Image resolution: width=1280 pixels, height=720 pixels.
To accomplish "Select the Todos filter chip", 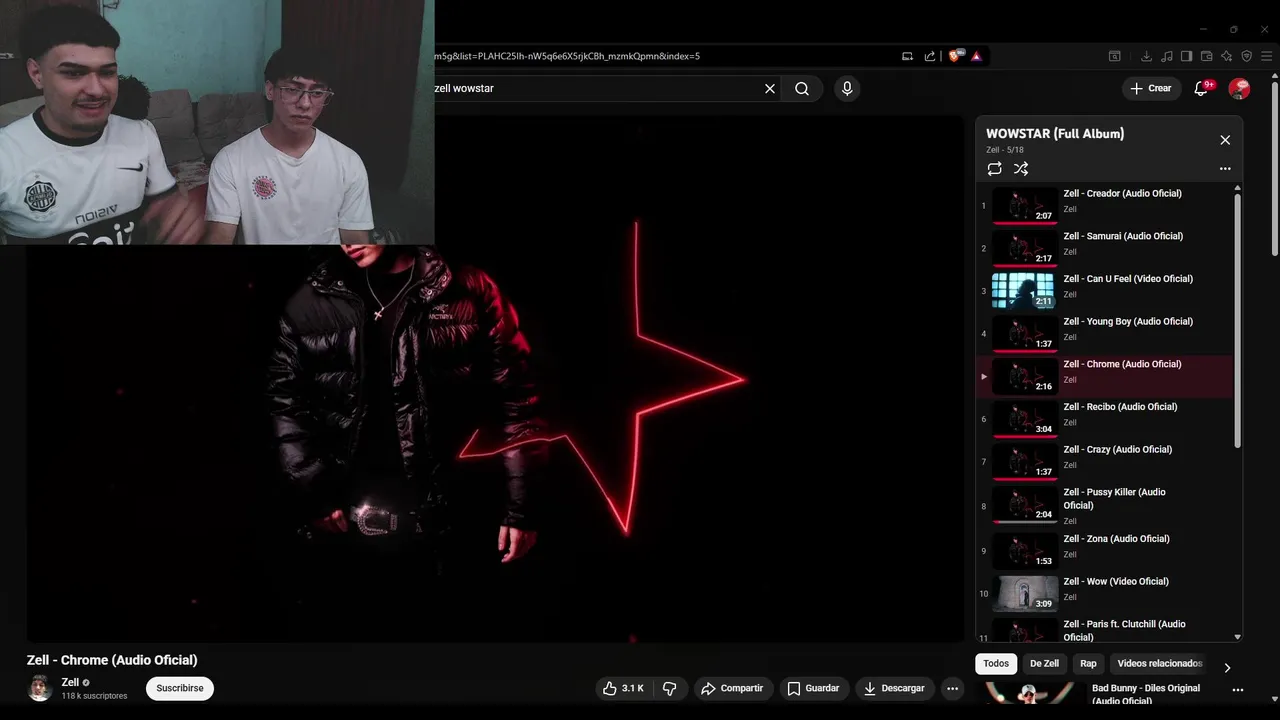I will point(996,663).
